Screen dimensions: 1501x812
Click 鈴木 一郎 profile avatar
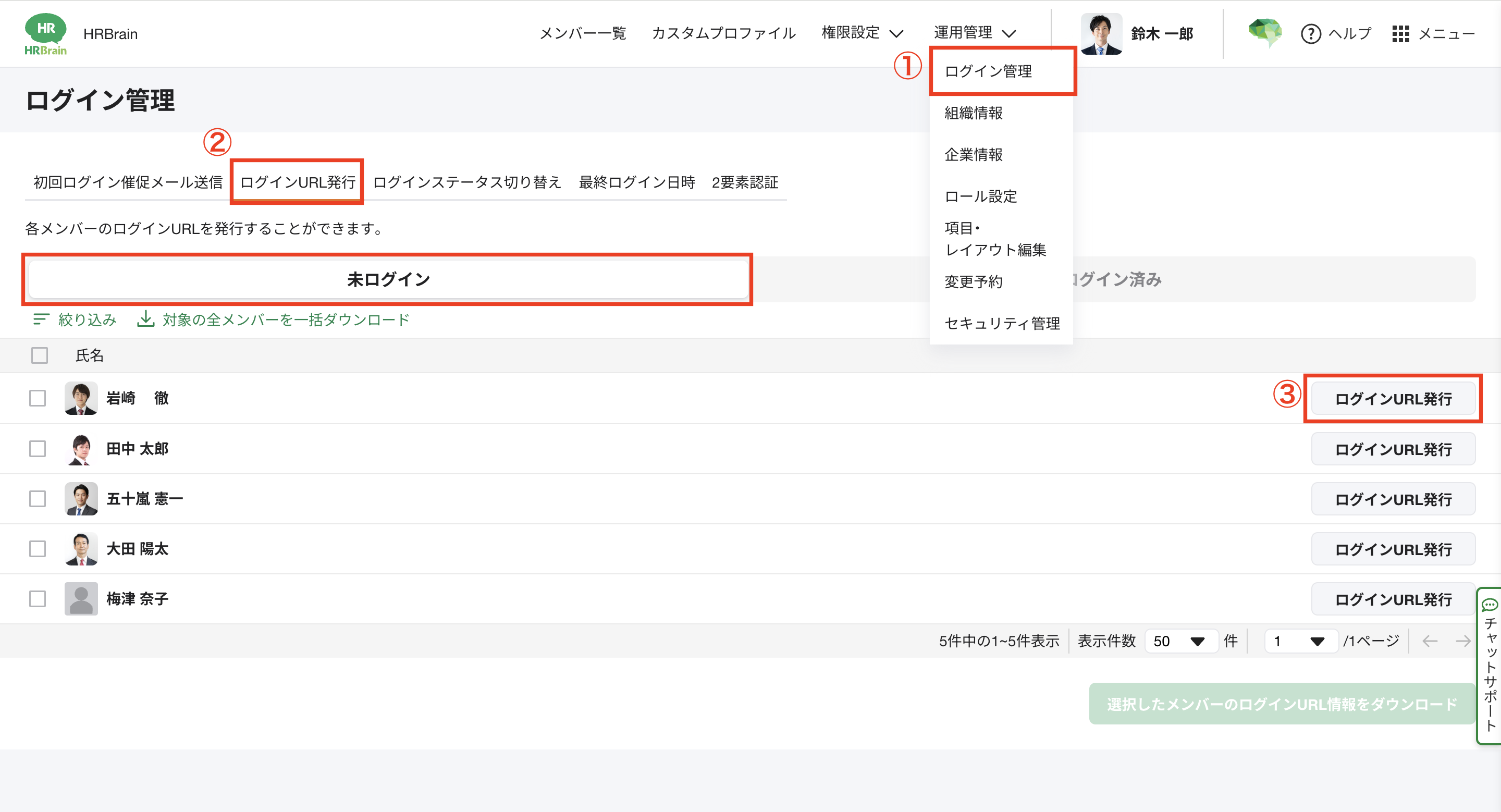(x=1101, y=34)
